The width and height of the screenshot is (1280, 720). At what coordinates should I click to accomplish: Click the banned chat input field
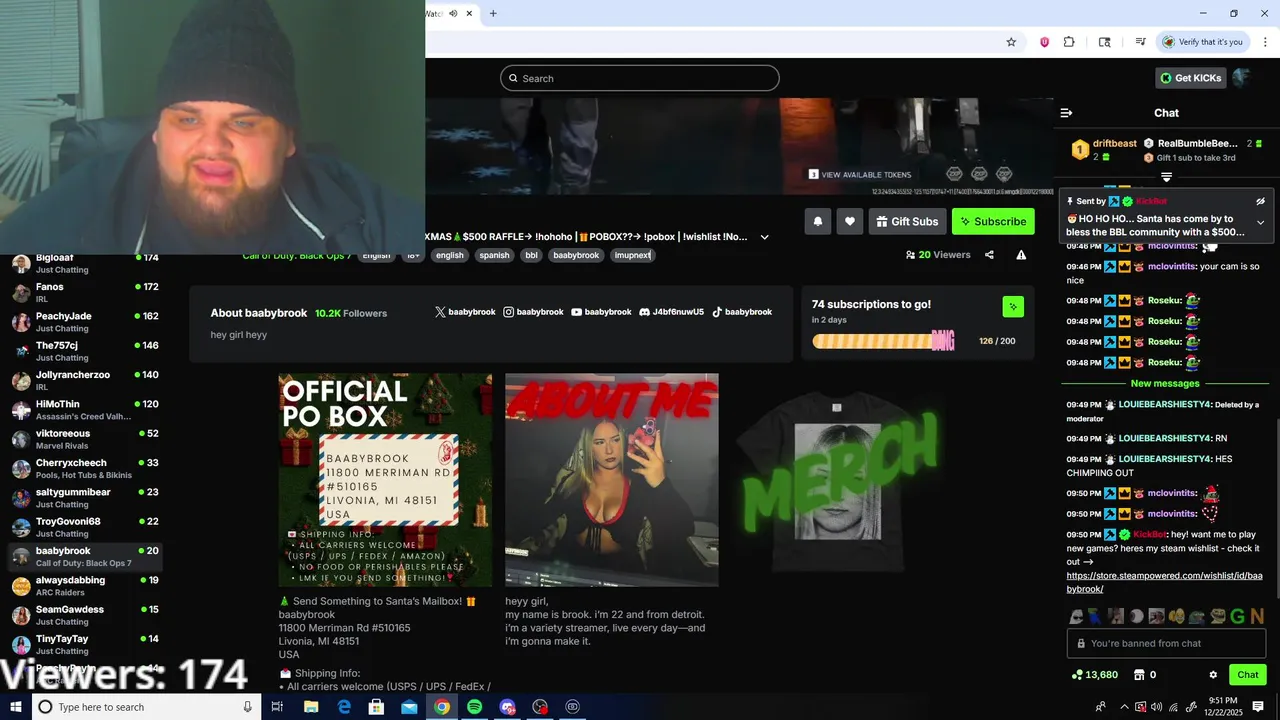coord(1166,643)
